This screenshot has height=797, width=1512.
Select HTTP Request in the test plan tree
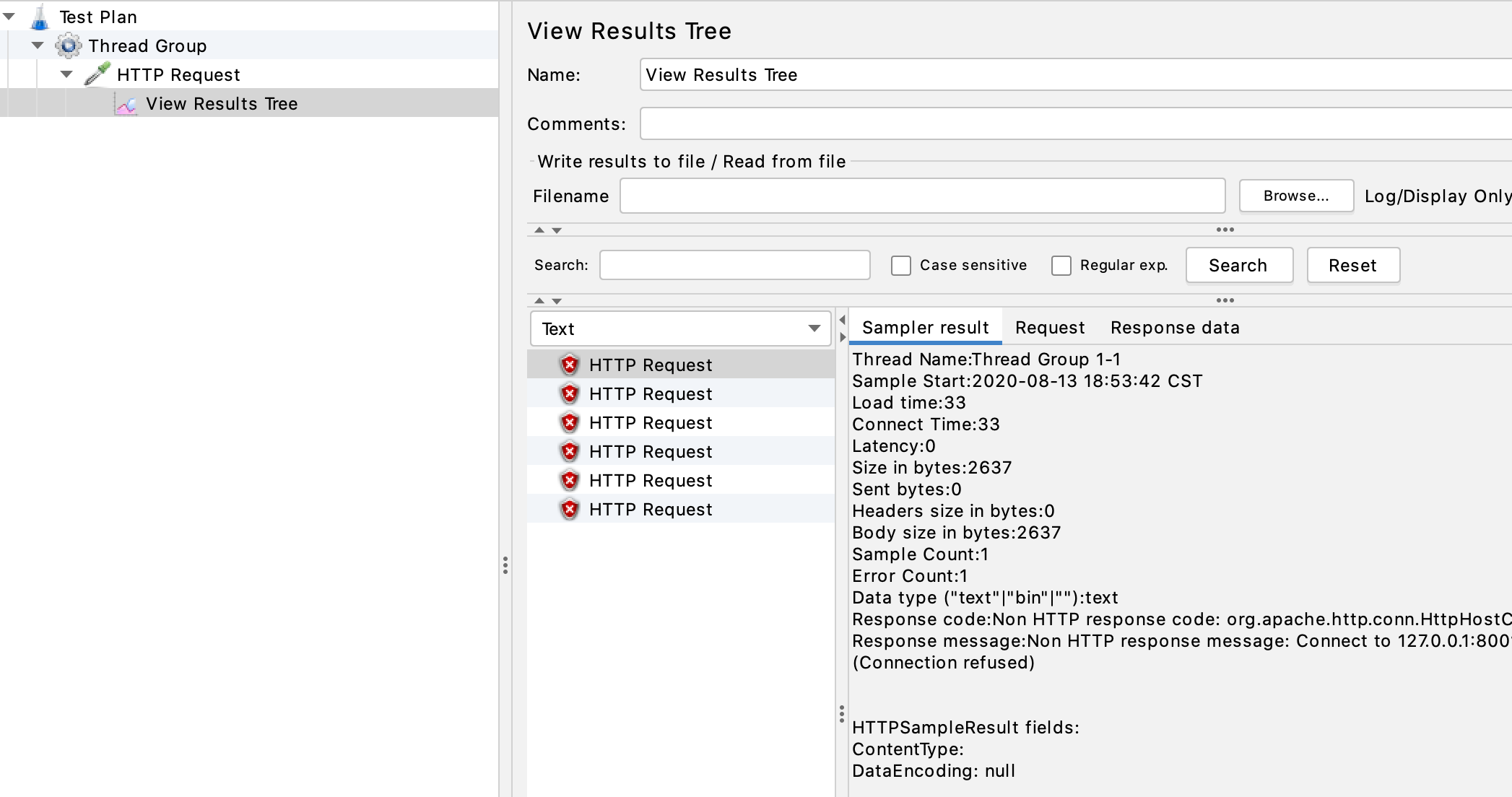[178, 75]
